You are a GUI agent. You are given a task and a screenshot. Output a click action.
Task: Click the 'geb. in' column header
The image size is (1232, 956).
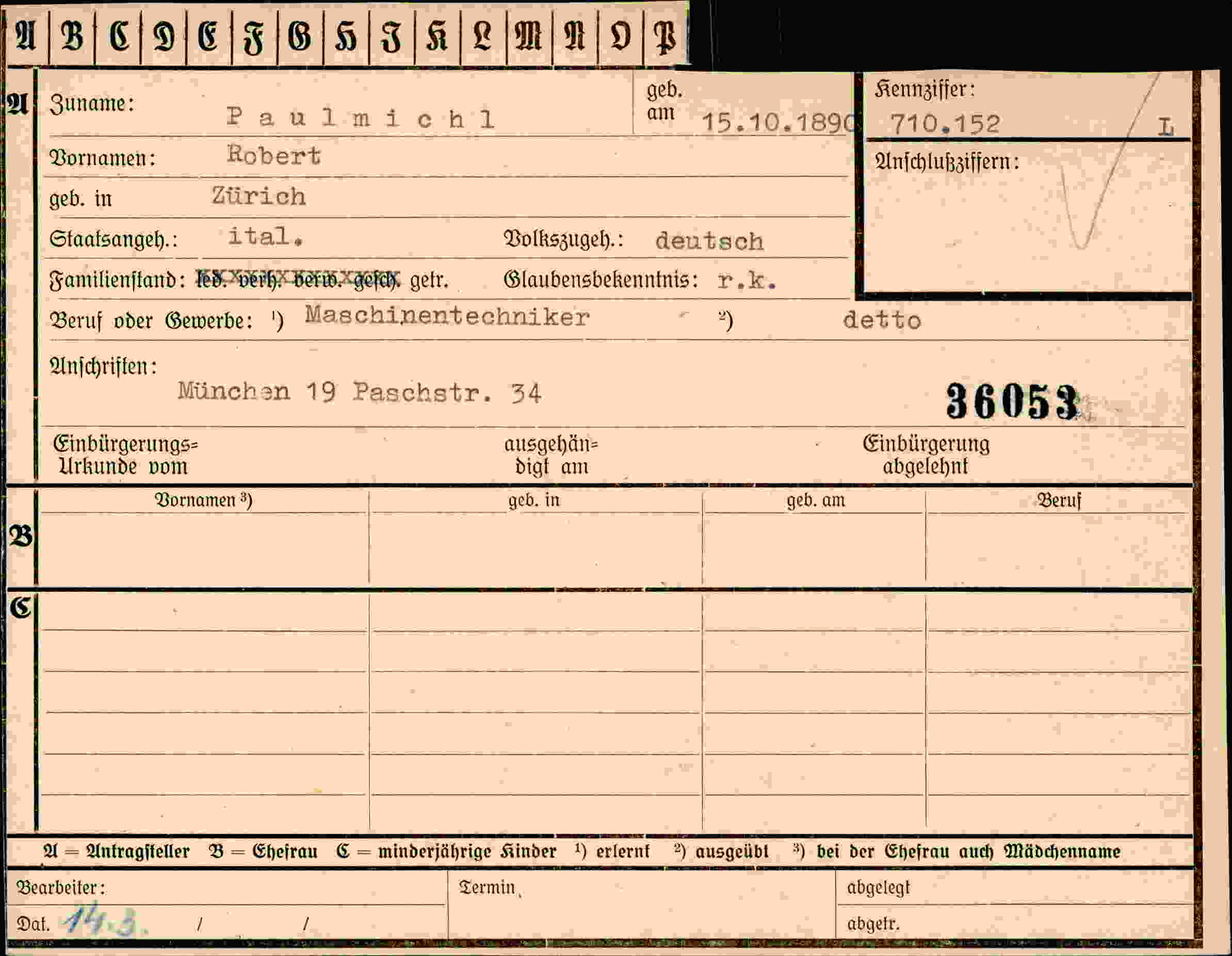click(x=533, y=500)
